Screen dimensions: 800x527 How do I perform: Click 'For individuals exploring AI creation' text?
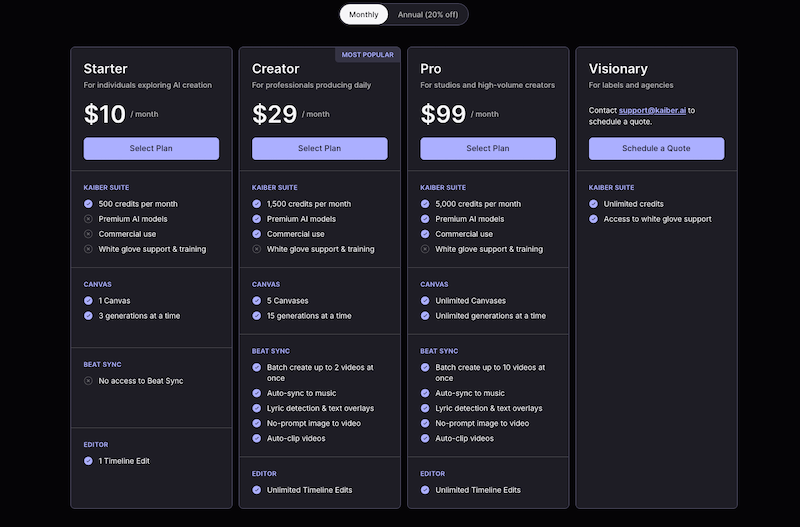point(147,85)
